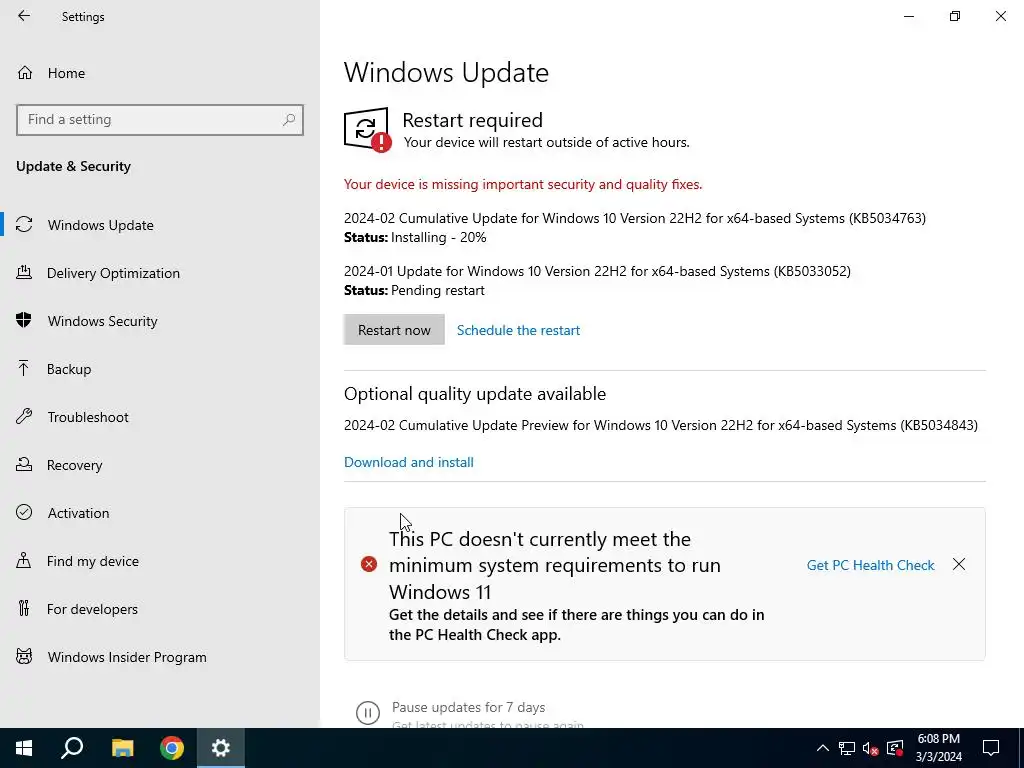Open Get PC Health Check link
Image resolution: width=1024 pixels, height=768 pixels.
[871, 565]
